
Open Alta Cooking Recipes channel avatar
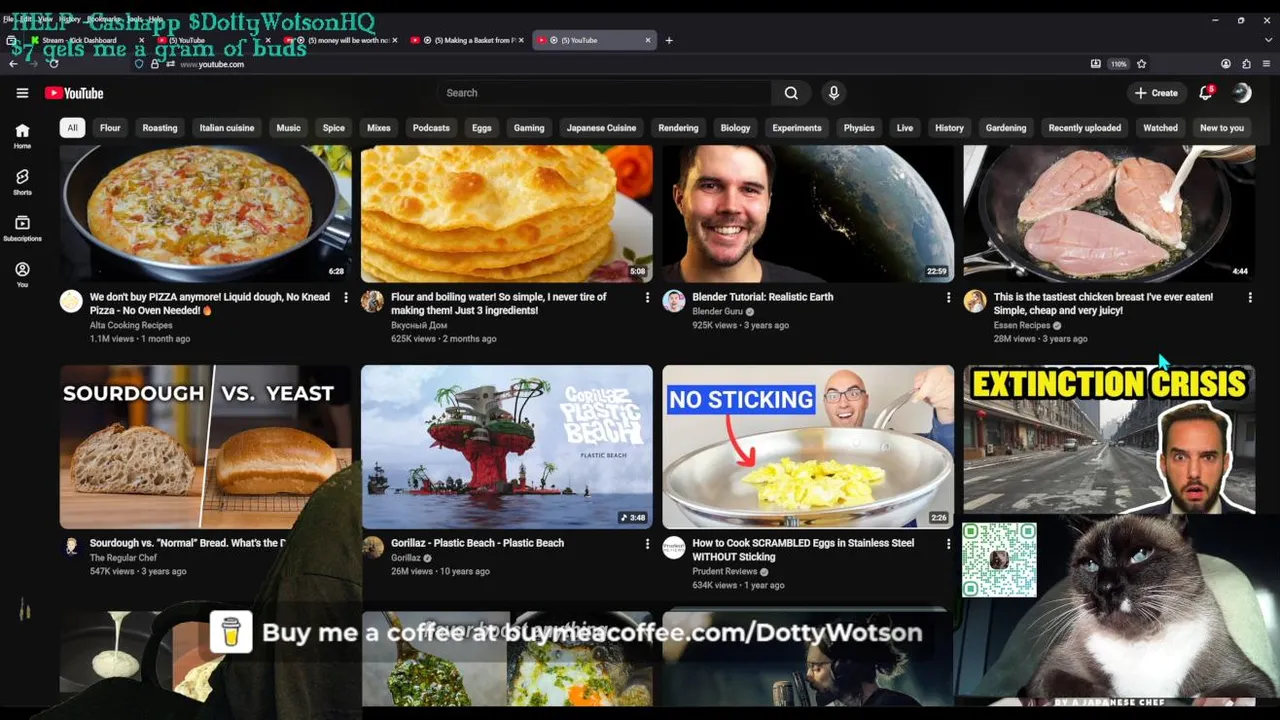pyautogui.click(x=71, y=301)
